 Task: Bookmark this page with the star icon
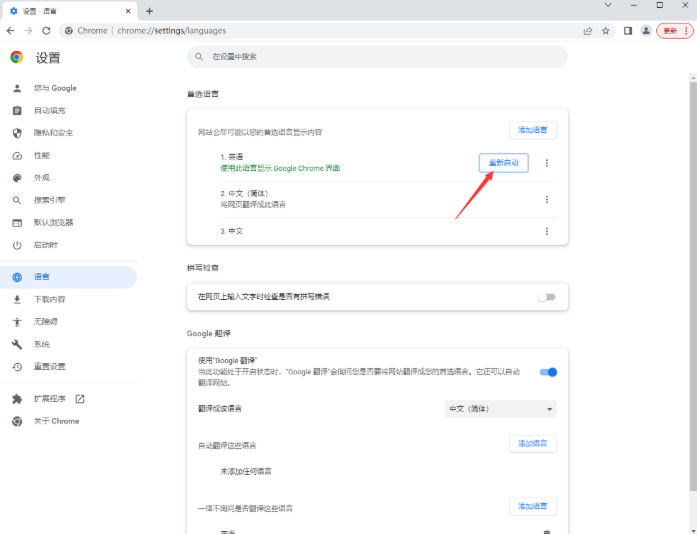click(605, 31)
